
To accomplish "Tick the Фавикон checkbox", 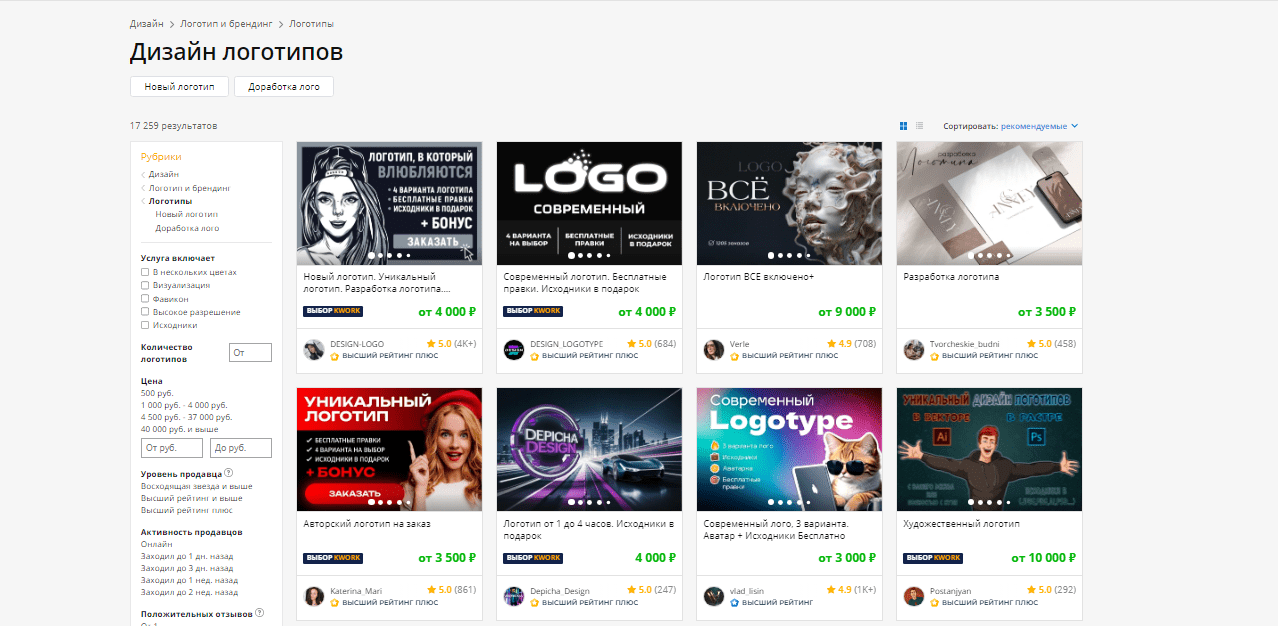I will click(x=145, y=299).
